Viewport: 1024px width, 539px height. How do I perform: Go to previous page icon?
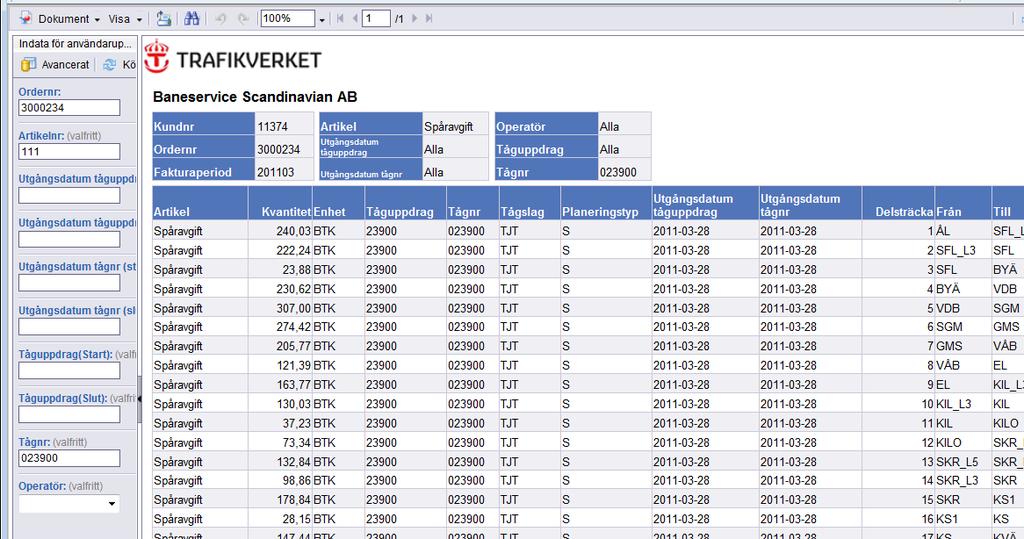point(355,19)
